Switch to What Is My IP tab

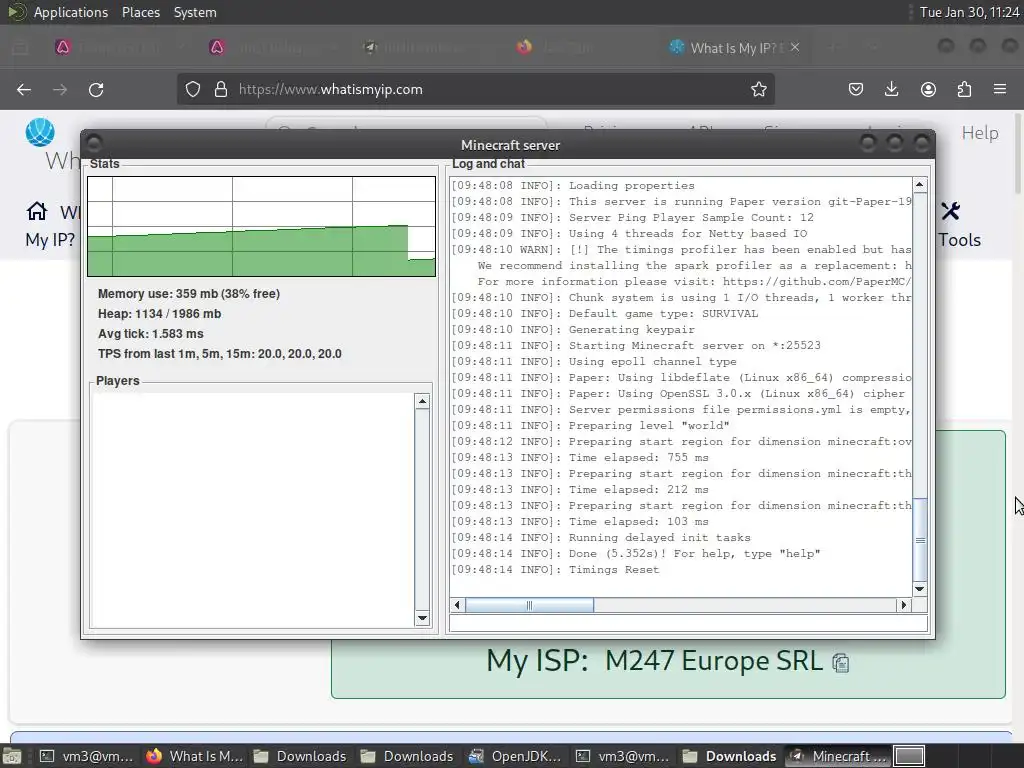pos(734,48)
